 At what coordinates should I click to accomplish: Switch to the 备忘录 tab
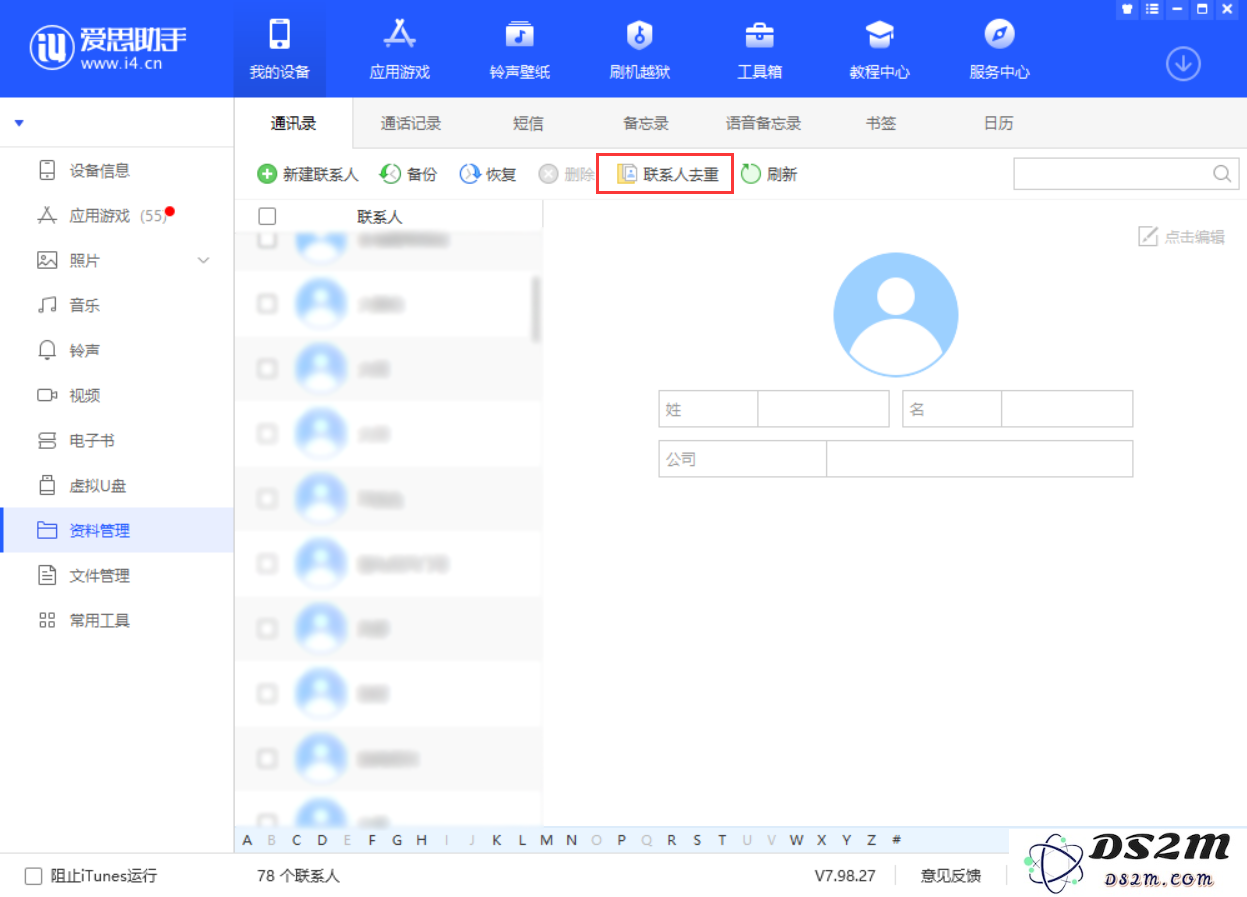coord(646,124)
